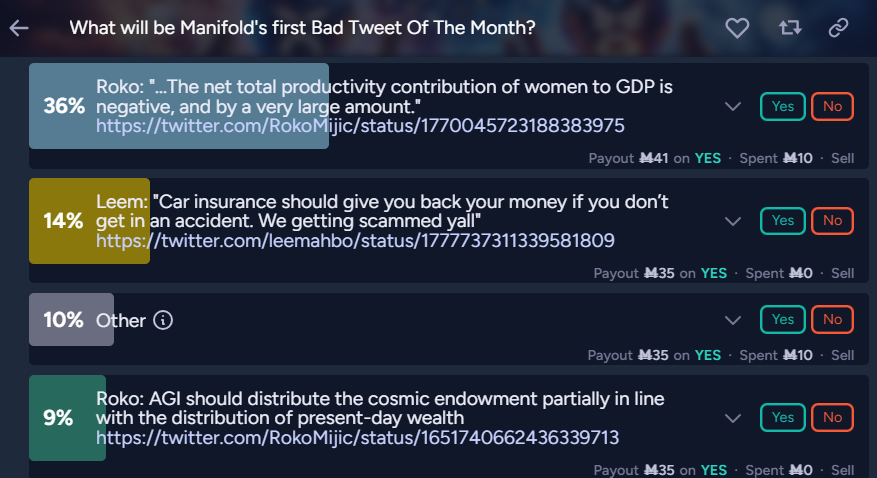Copy market link with the chain icon

(x=838, y=27)
